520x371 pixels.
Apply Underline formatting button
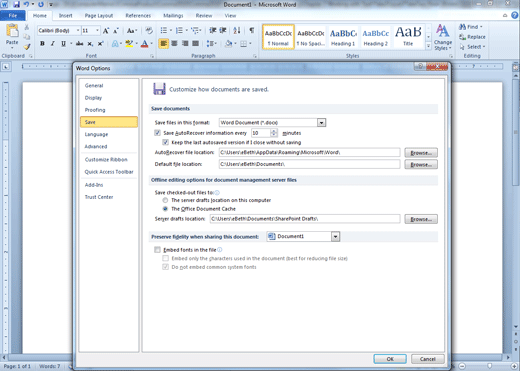[63, 44]
